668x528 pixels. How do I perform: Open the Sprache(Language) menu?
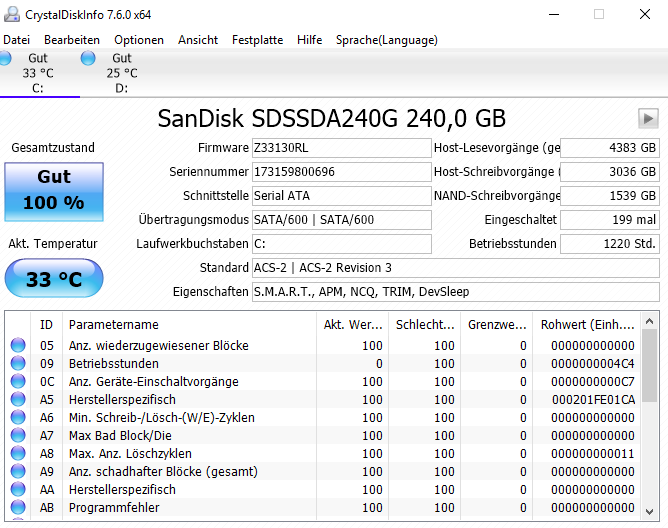(387, 40)
